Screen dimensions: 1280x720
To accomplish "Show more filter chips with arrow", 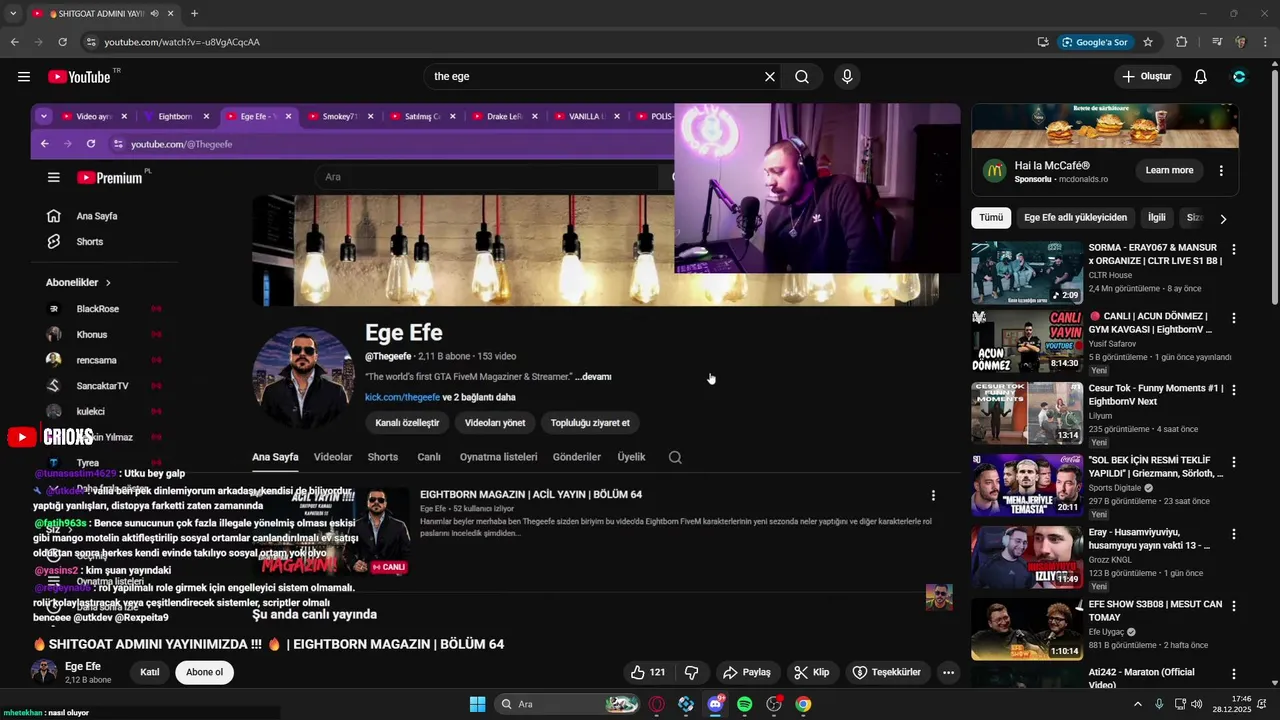I will pos(1222,218).
